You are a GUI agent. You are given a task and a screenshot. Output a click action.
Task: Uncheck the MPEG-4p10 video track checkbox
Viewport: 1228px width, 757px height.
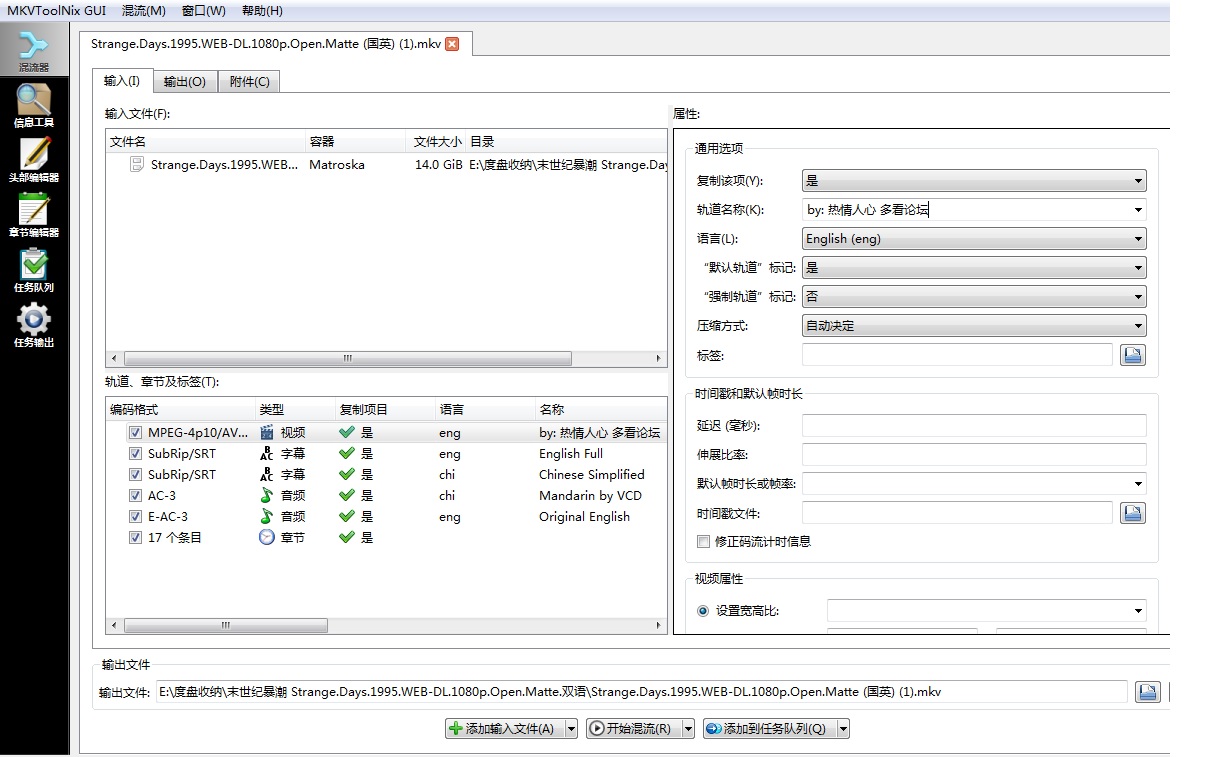(x=135, y=433)
